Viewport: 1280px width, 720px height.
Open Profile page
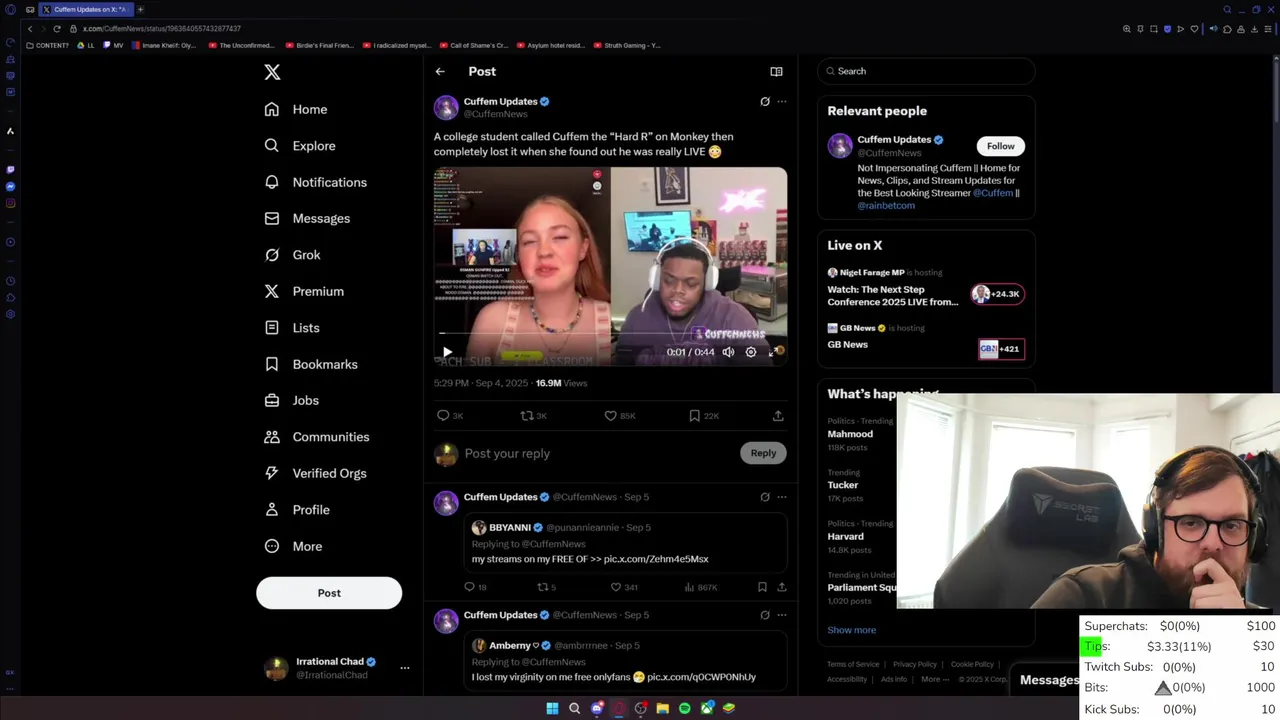tap(297, 510)
